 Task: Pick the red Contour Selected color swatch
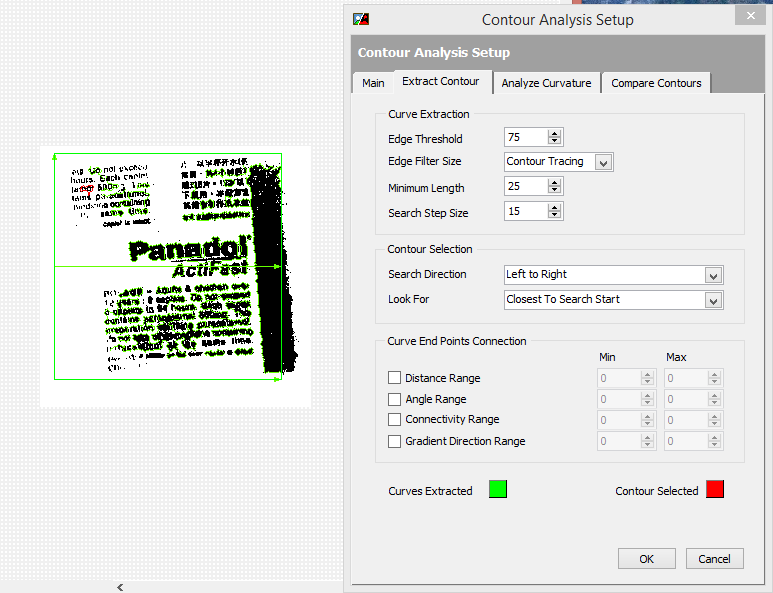715,489
